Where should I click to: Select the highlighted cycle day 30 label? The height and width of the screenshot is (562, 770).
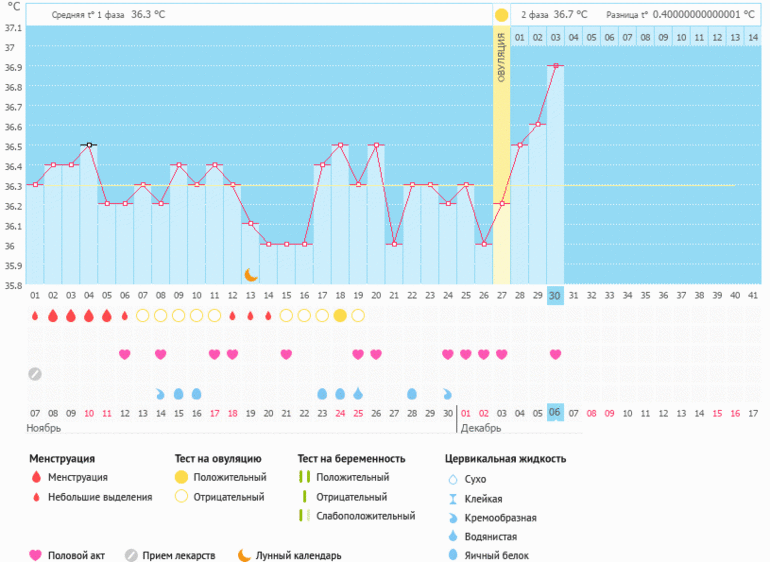click(x=555, y=295)
